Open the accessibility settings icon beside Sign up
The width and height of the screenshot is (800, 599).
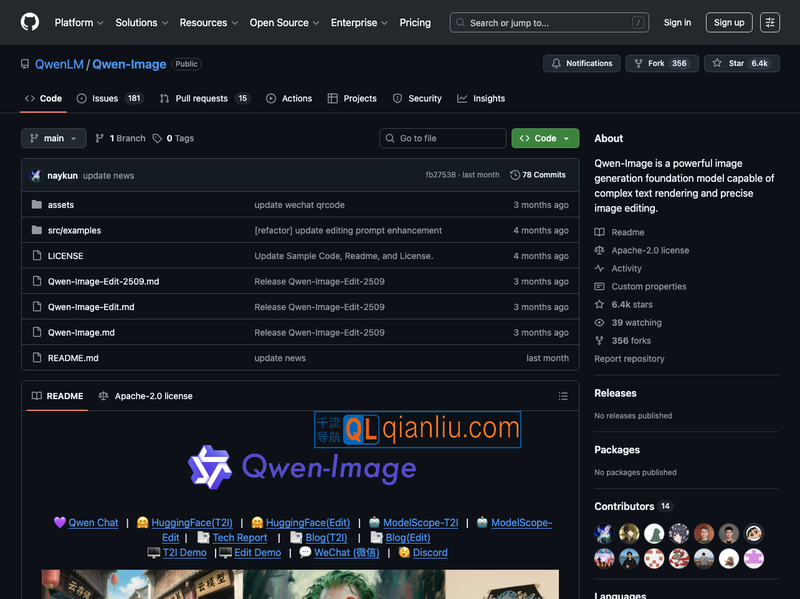click(769, 22)
